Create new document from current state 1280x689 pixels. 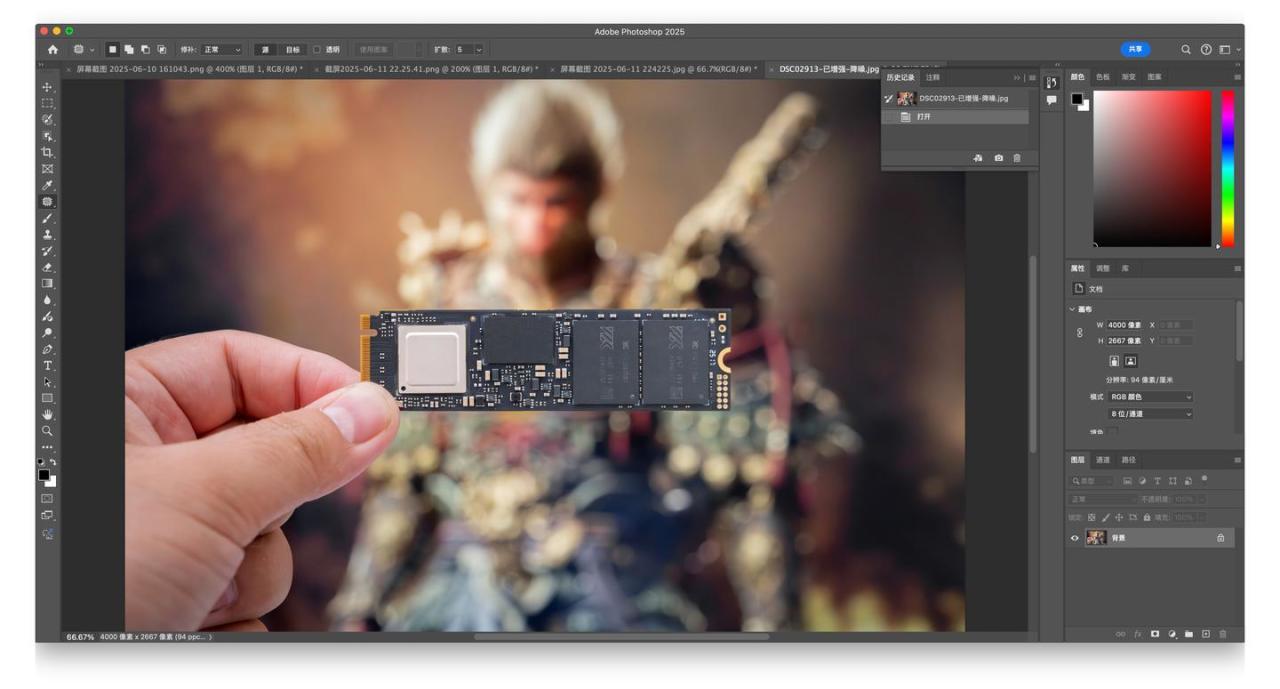click(x=978, y=158)
